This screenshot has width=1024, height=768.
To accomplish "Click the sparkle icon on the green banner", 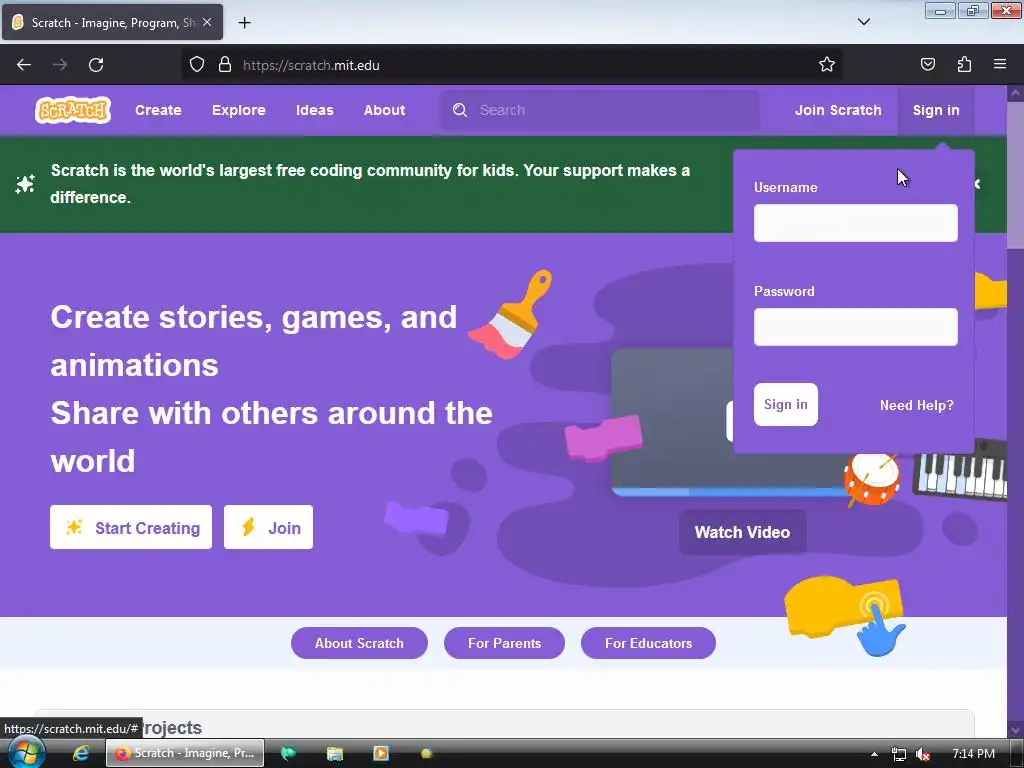I will [x=25, y=184].
